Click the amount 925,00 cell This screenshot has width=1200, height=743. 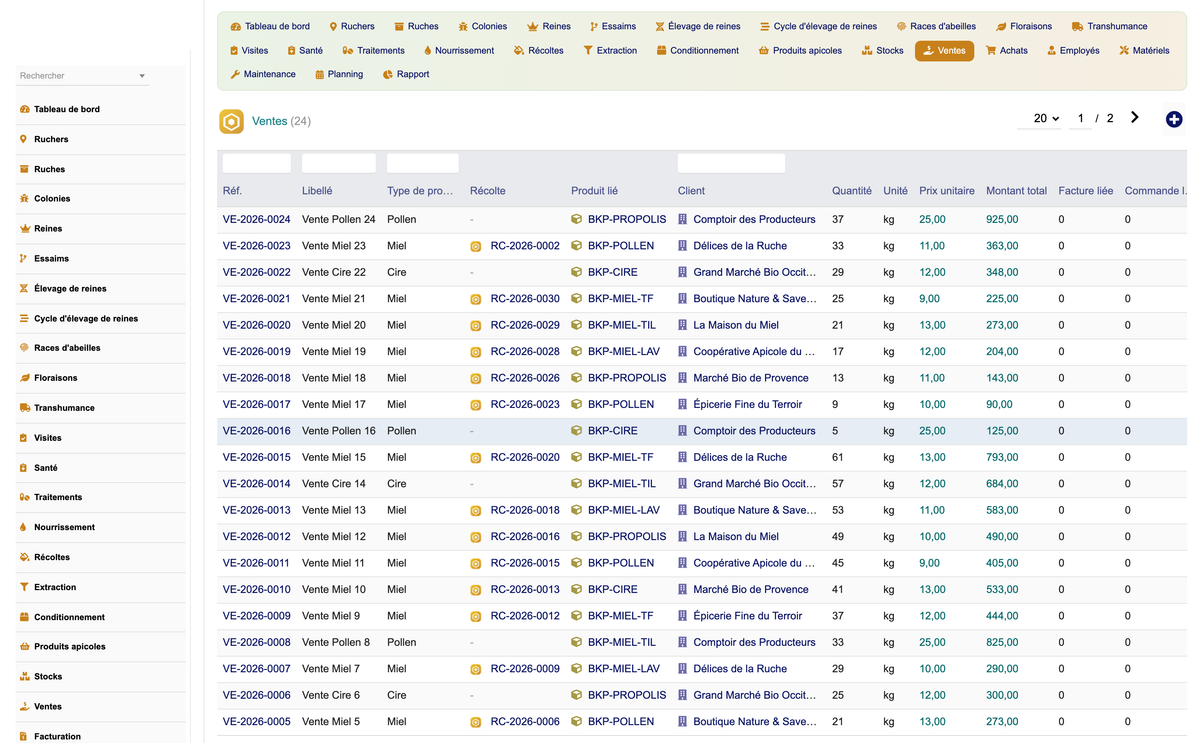[x=1002, y=219]
